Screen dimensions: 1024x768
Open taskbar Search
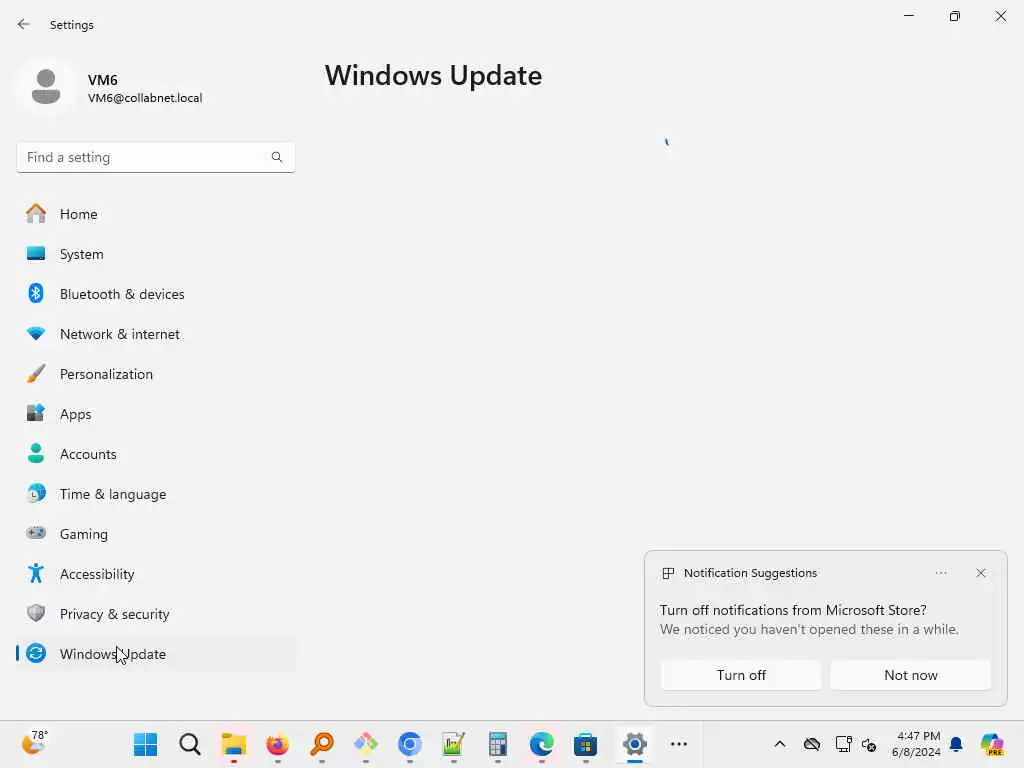[x=189, y=744]
